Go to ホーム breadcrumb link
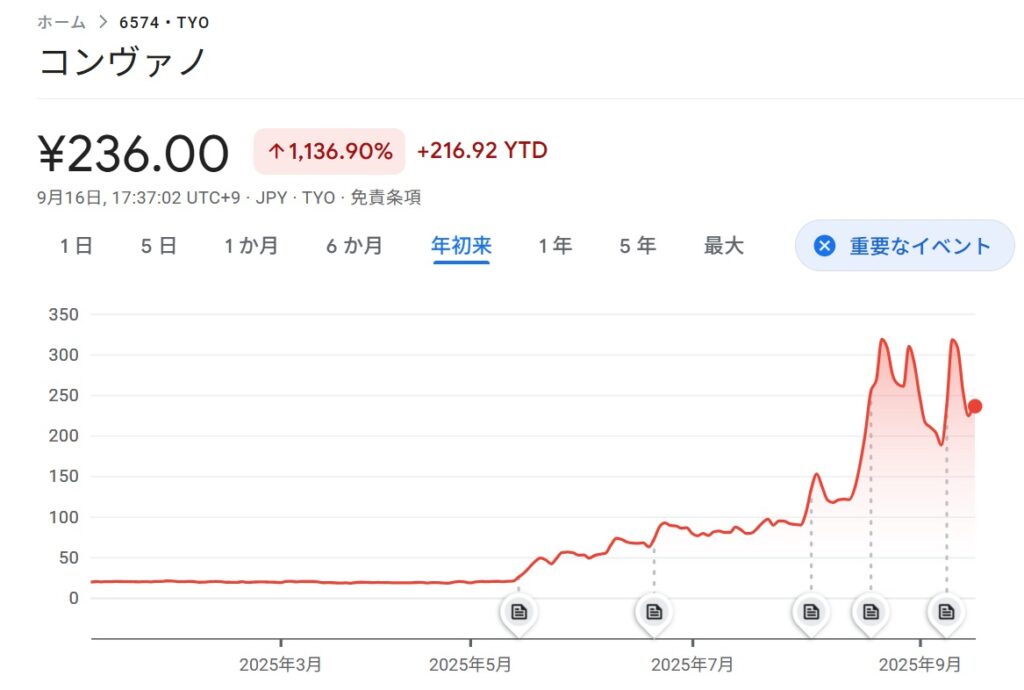 click(62, 22)
